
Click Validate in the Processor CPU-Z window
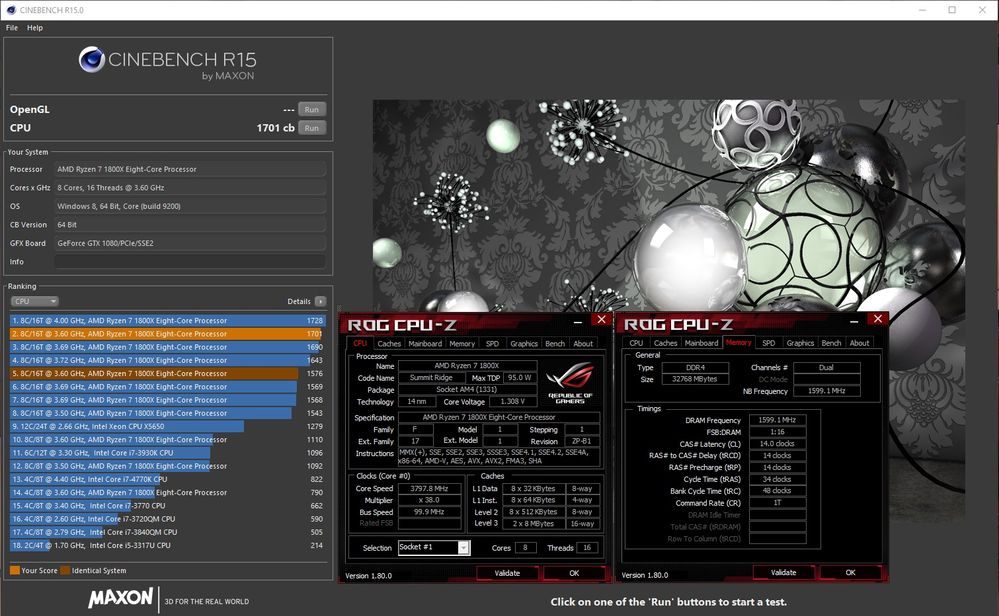pyautogui.click(x=507, y=573)
